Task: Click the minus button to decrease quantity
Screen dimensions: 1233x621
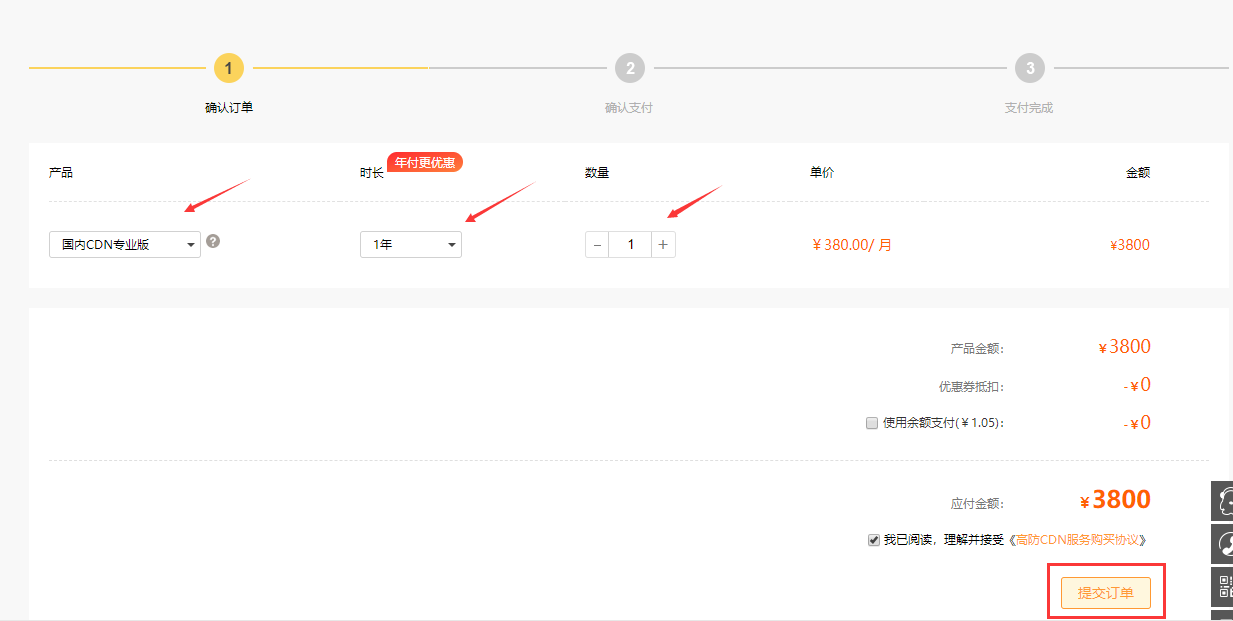Action: tap(597, 245)
